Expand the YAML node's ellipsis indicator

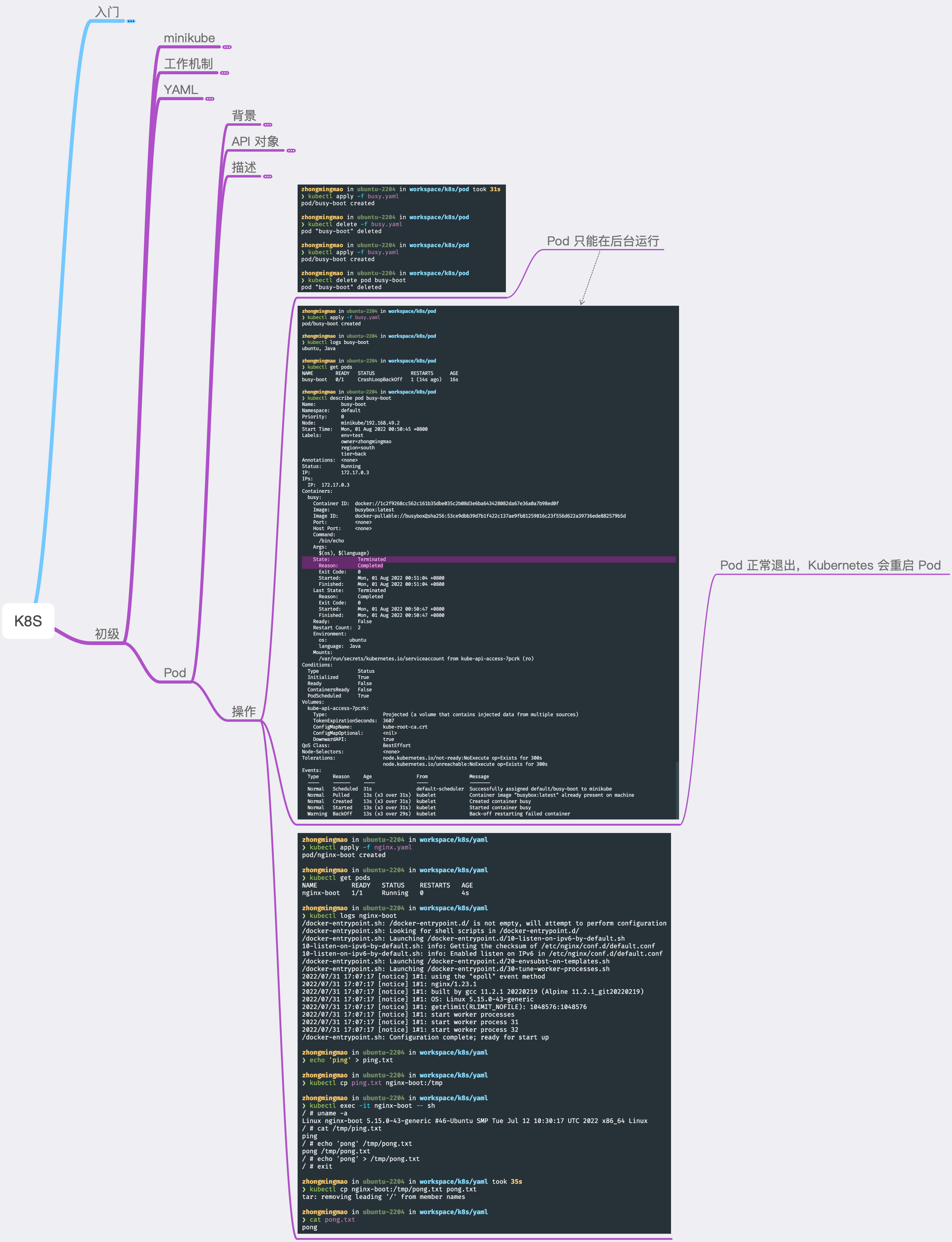point(210,99)
